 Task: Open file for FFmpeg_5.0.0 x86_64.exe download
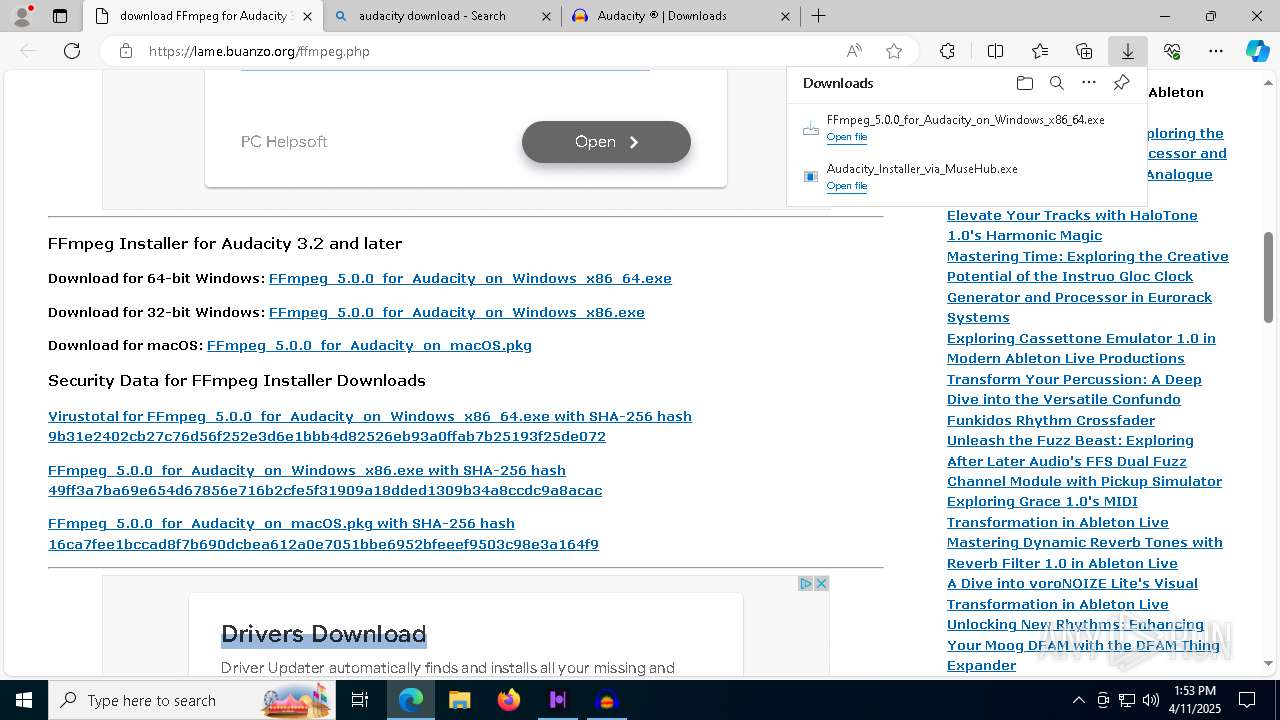pyautogui.click(x=847, y=137)
